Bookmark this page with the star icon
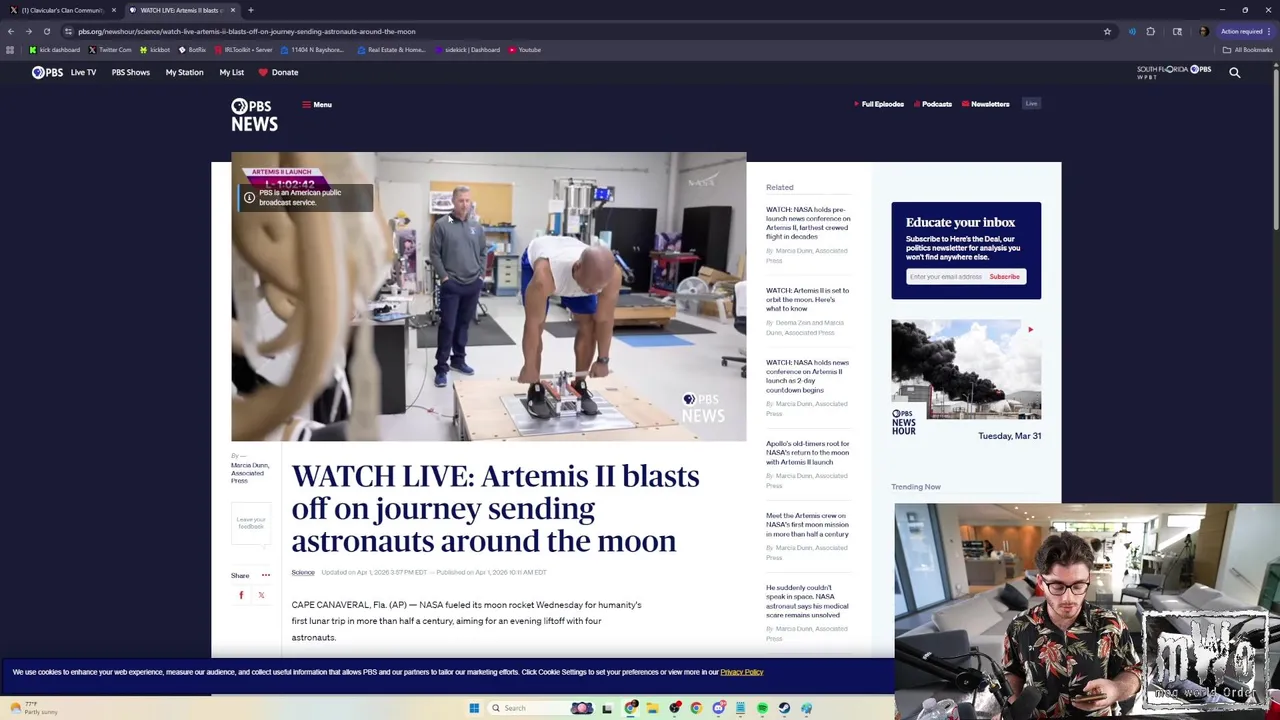This screenshot has height=720, width=1280. click(x=1107, y=31)
